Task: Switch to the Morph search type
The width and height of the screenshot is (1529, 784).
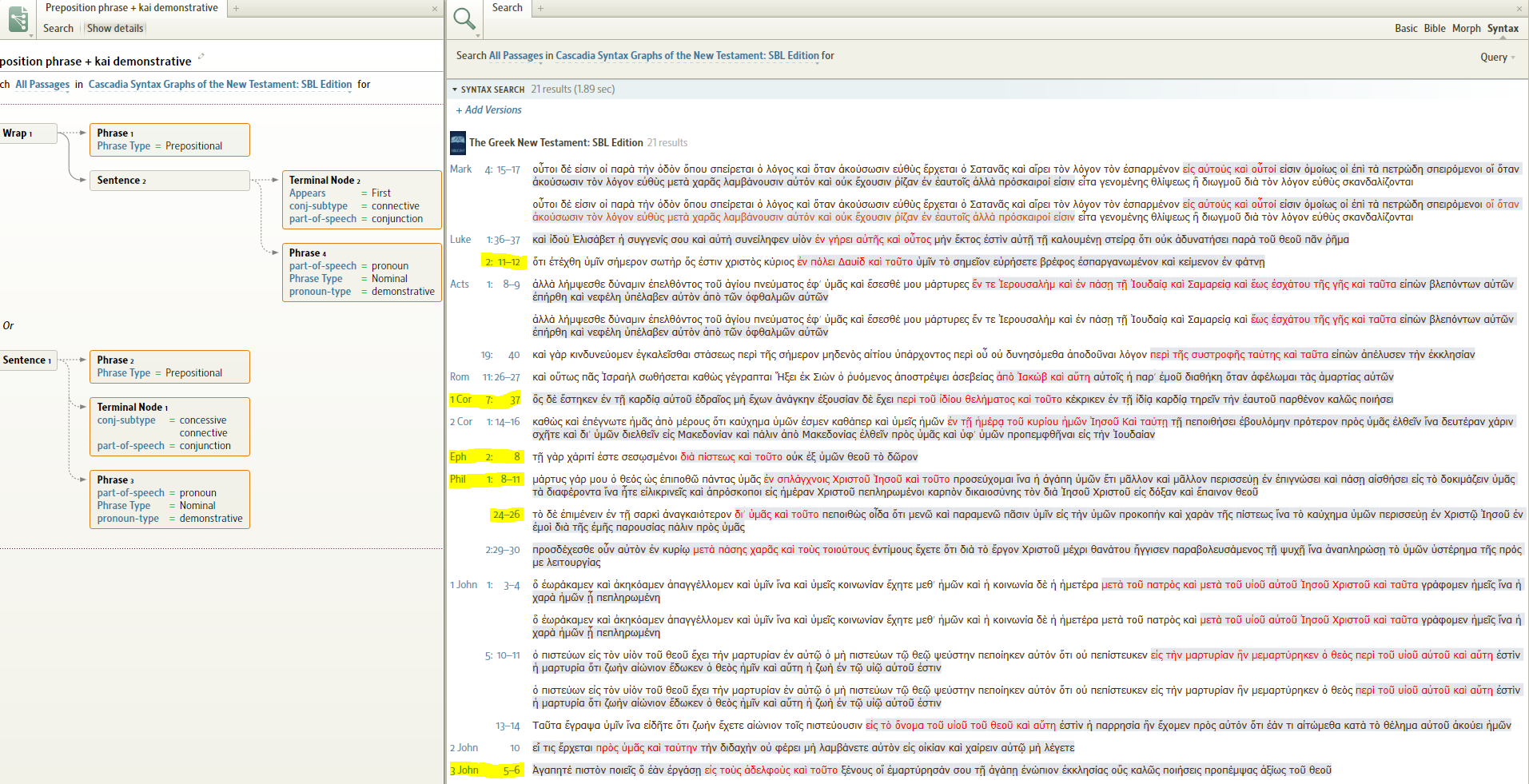Action: 1467,28
